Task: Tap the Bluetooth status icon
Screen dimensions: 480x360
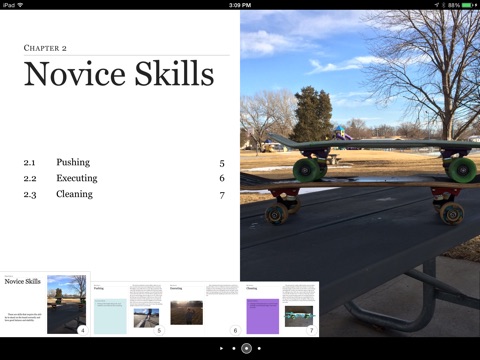Action: (444, 5)
